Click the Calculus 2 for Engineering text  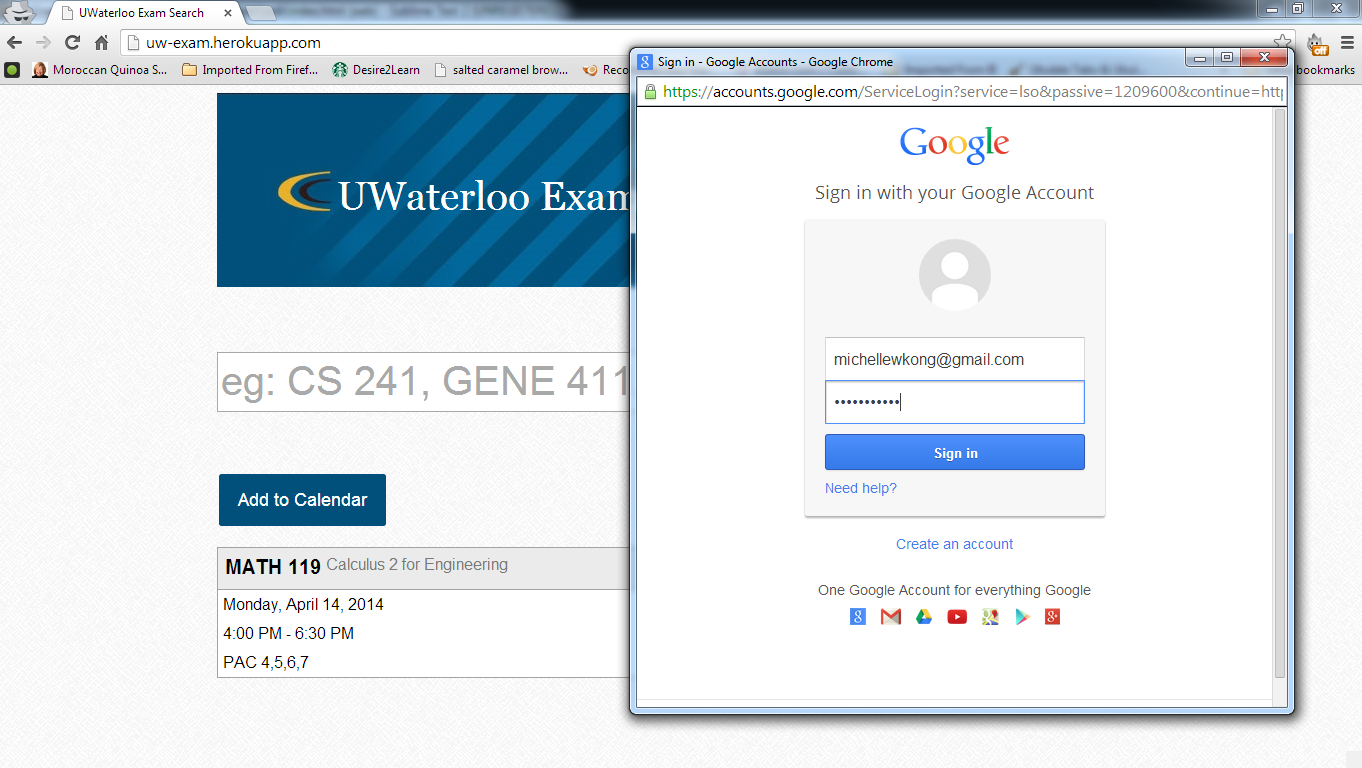click(417, 565)
